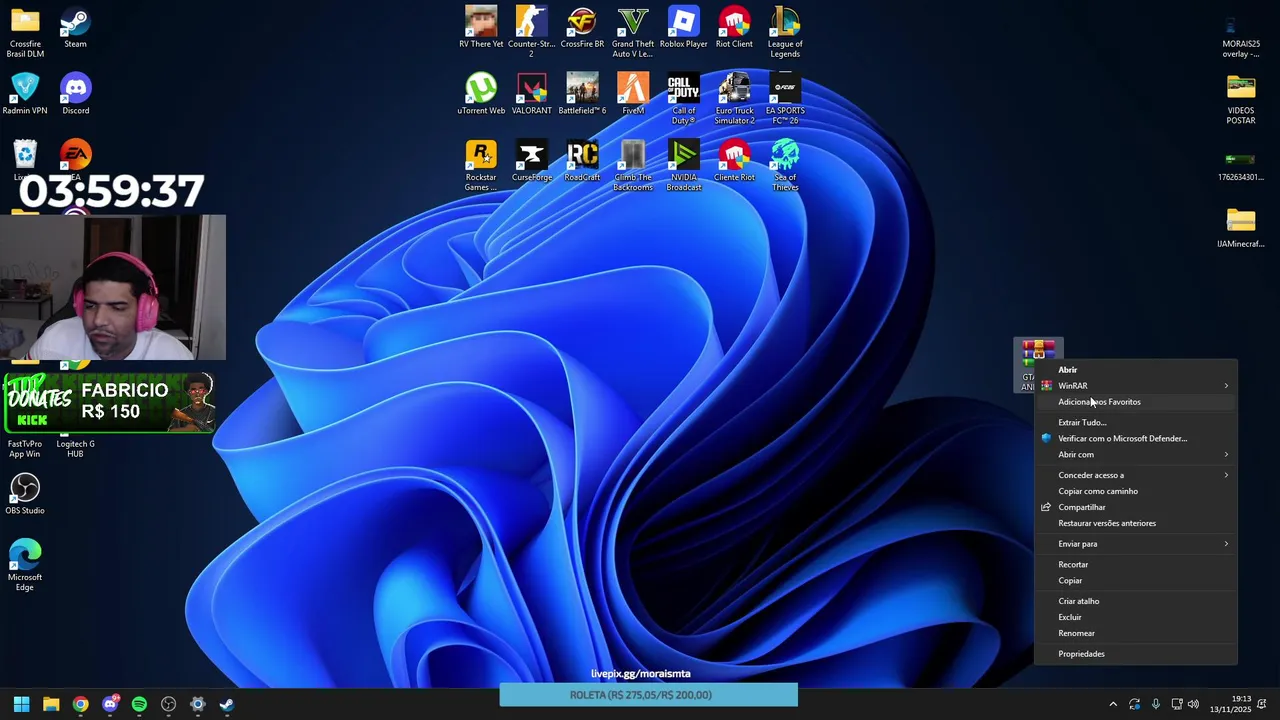Image resolution: width=1280 pixels, height=720 pixels.
Task: Select the JJAMinecraft folder icon
Action: tap(1241, 228)
